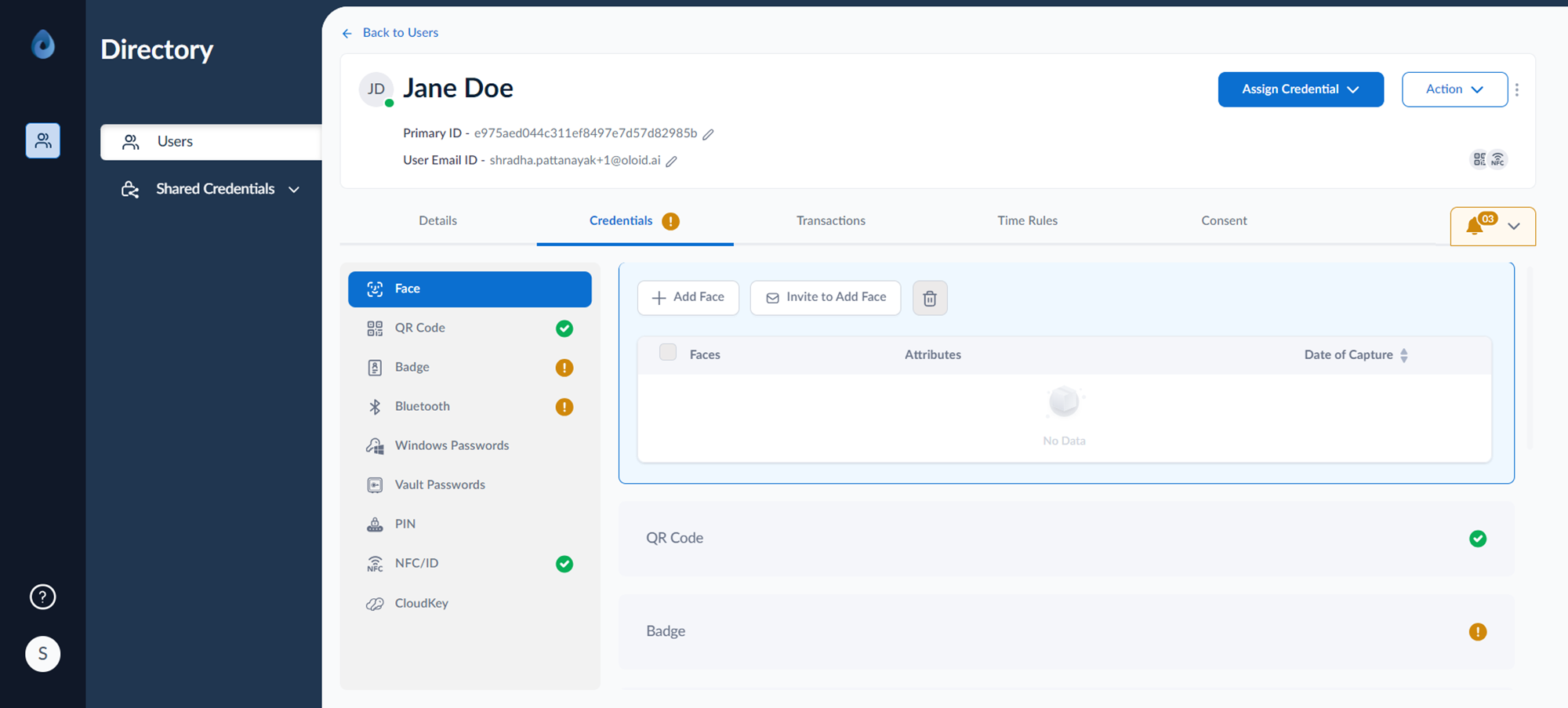Select NFC/ID credential in list
1568x708 pixels.
click(470, 564)
